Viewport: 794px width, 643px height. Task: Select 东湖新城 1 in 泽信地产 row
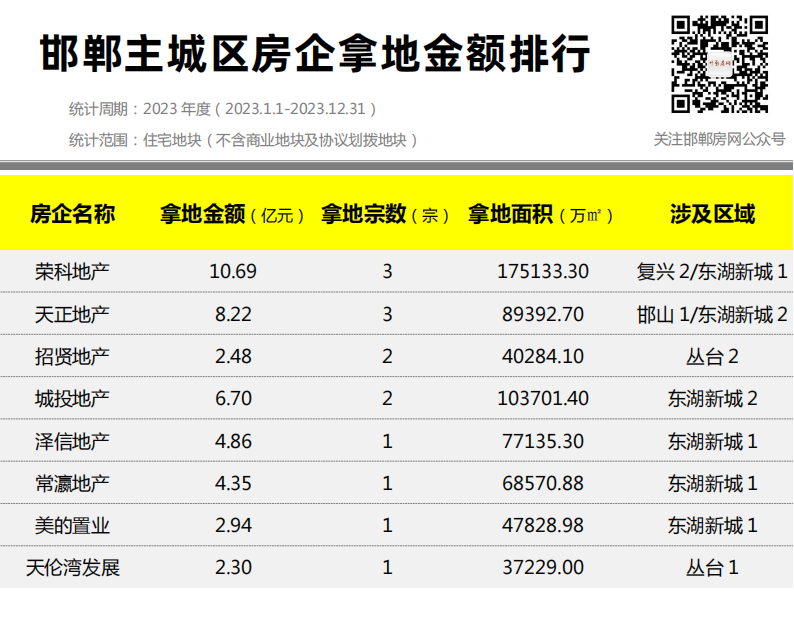(712, 442)
